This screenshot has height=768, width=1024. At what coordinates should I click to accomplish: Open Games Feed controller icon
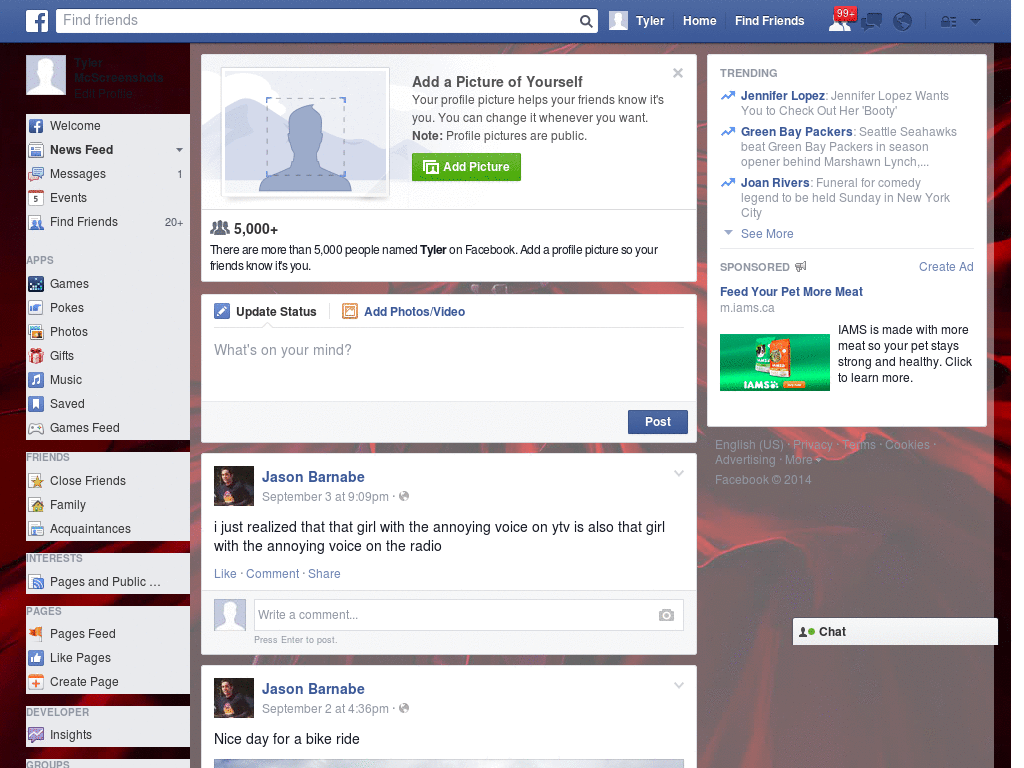[x=36, y=428]
